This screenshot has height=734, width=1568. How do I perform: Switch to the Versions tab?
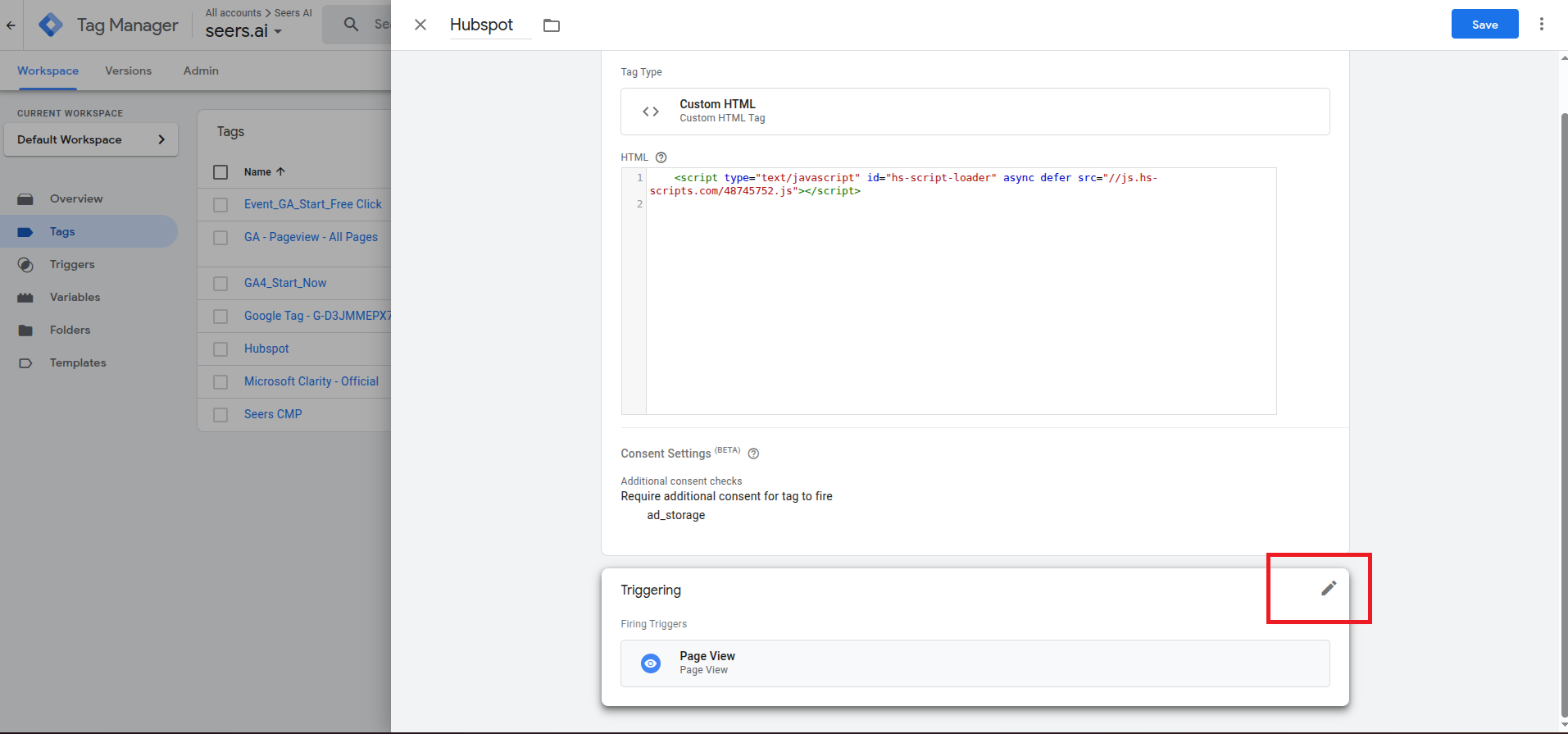pyautogui.click(x=128, y=71)
